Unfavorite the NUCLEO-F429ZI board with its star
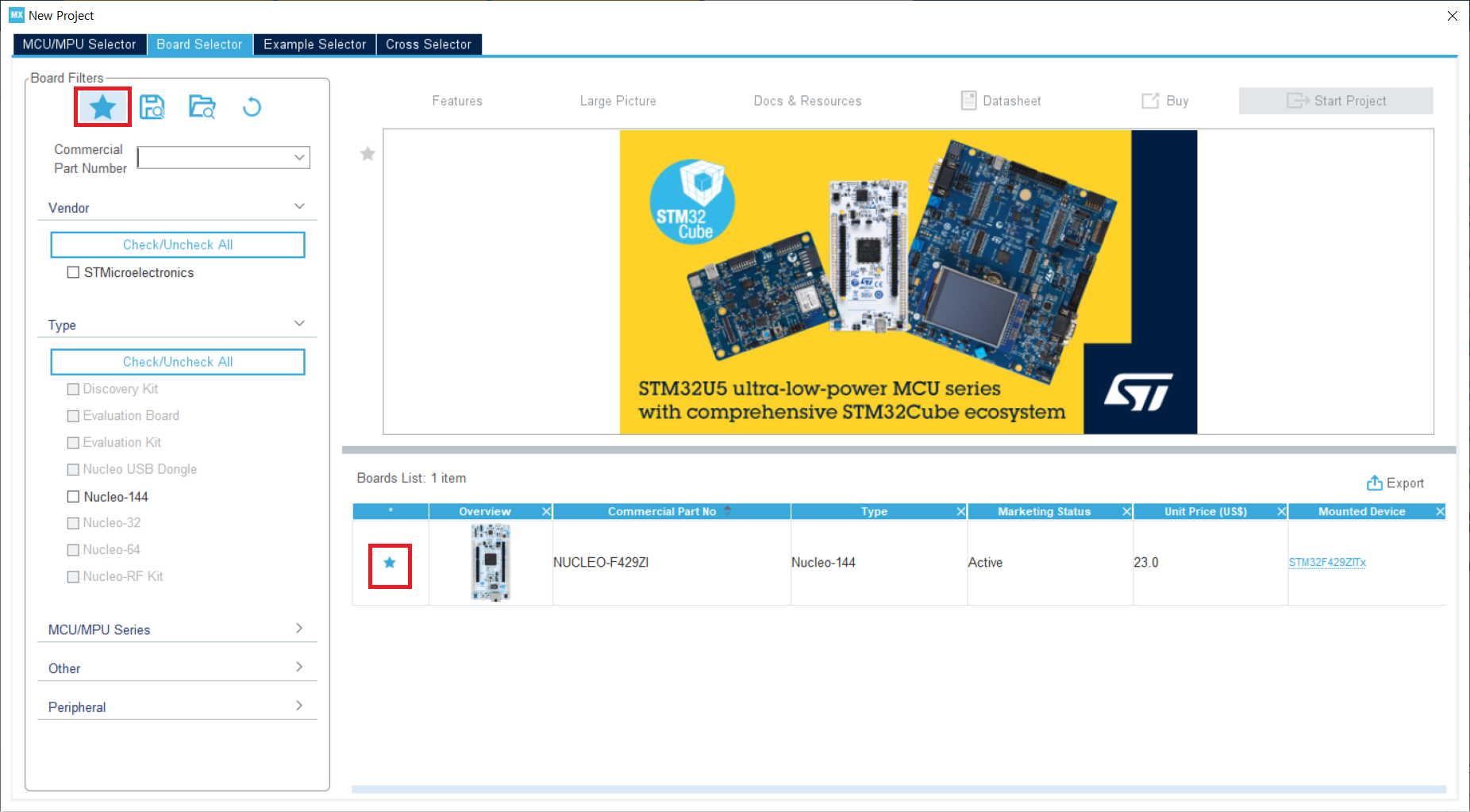 coord(390,563)
